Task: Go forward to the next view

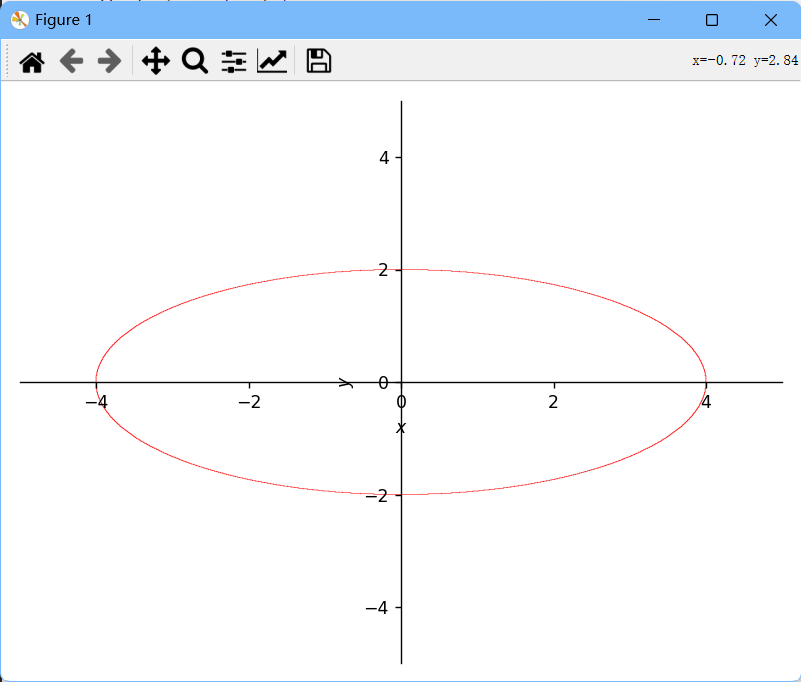Action: click(x=109, y=61)
